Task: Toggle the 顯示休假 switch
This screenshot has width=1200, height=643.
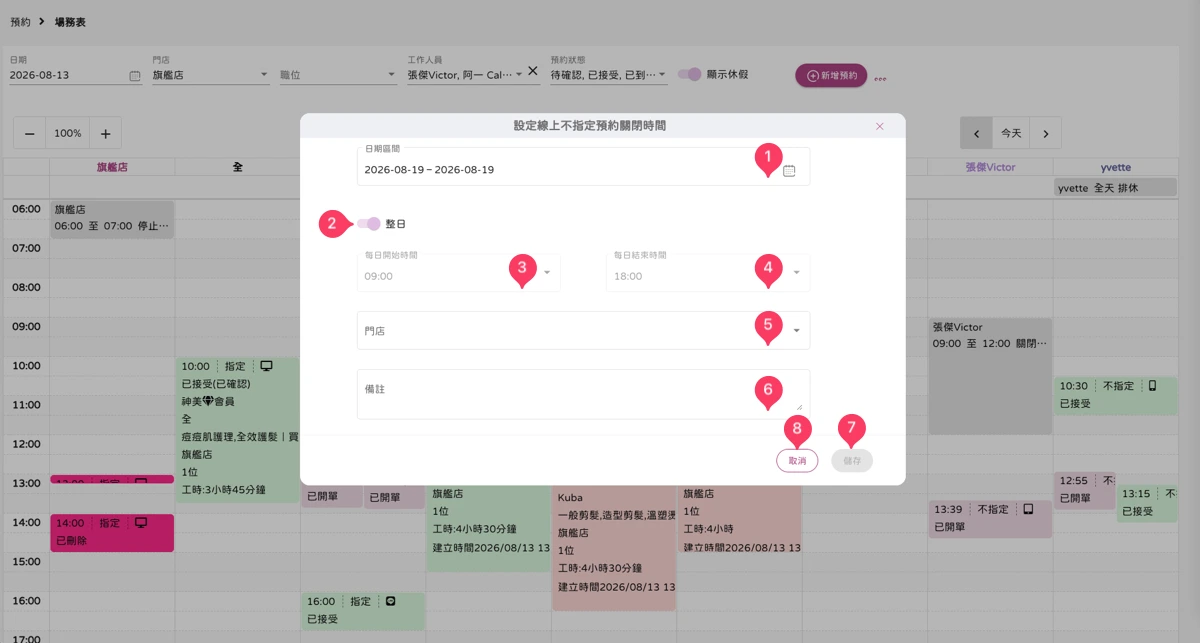Action: tap(689, 74)
